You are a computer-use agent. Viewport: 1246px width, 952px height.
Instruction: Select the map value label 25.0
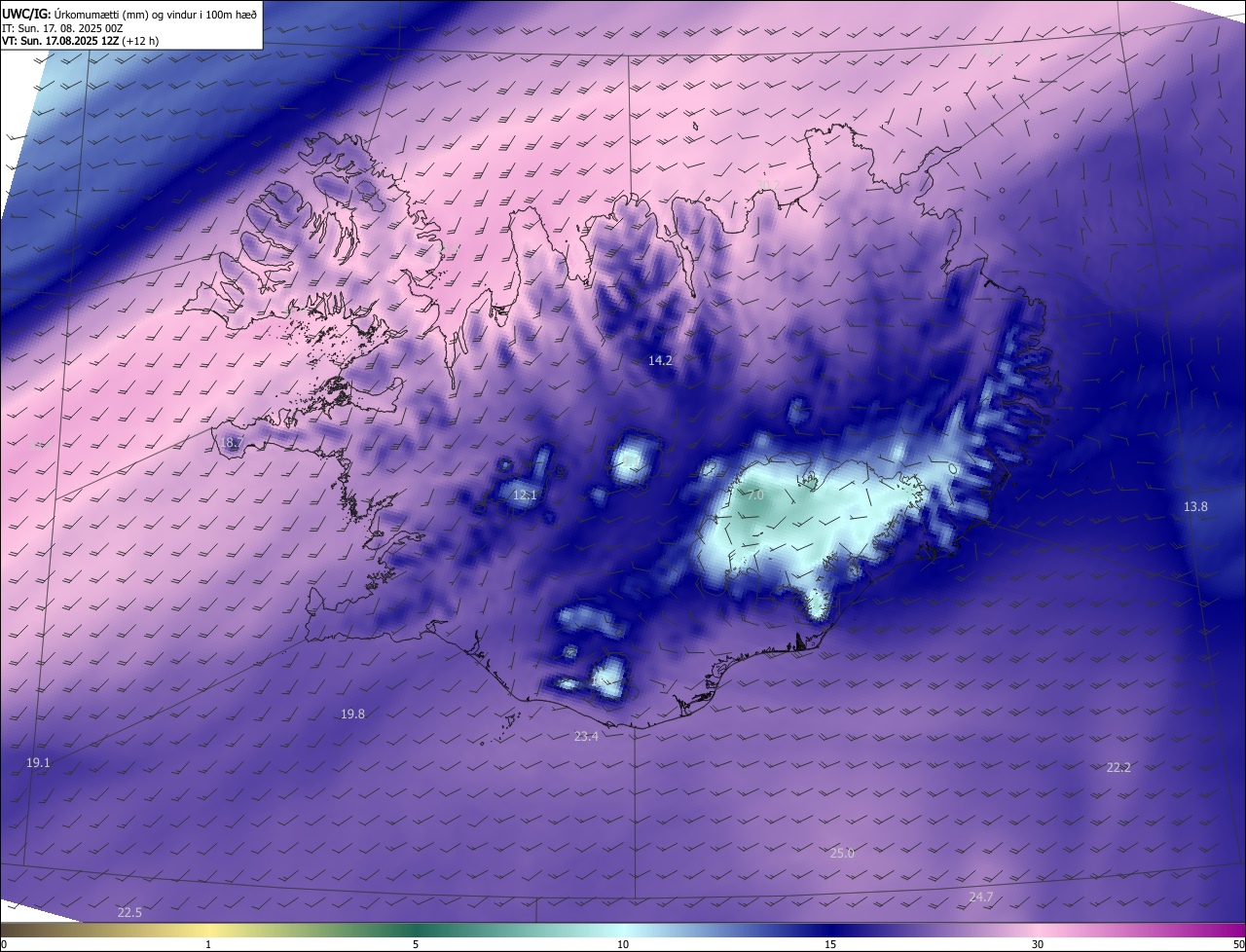click(x=842, y=854)
